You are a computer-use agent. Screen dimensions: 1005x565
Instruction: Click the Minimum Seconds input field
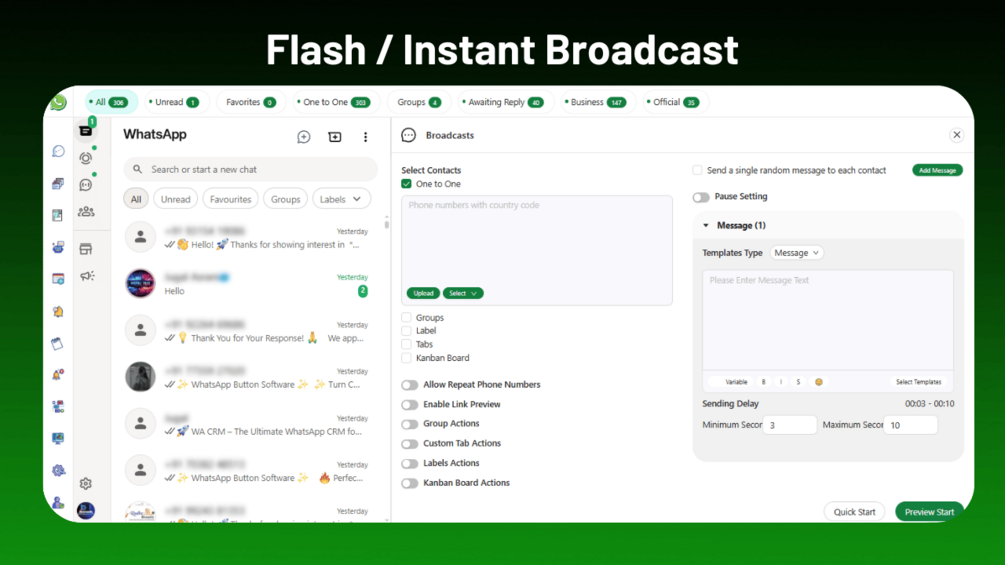(x=790, y=425)
